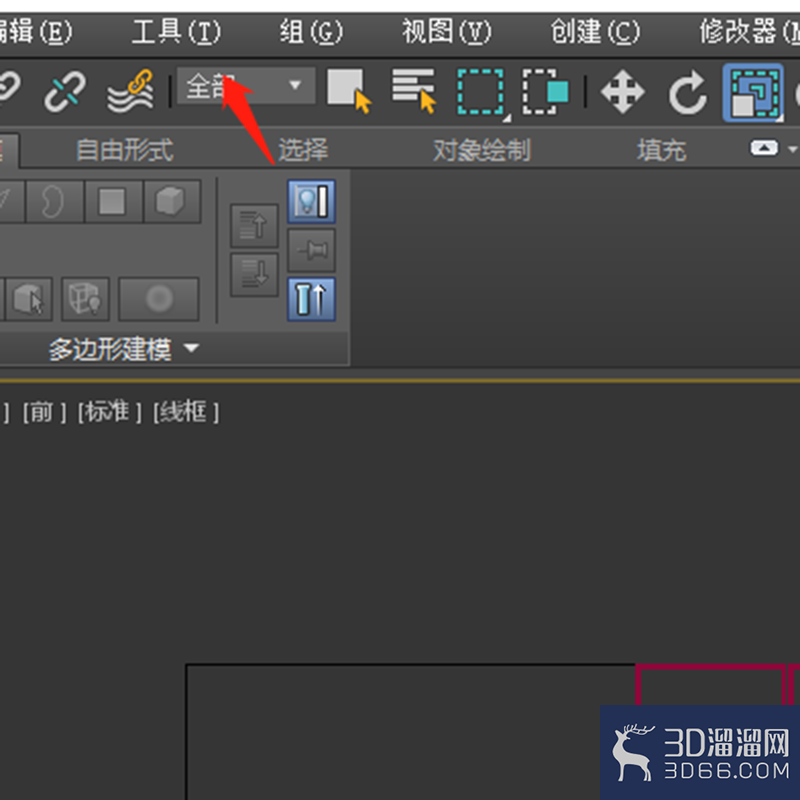Click the highlighted Select and Scale tool
This screenshot has height=800, width=800.
coord(753,92)
